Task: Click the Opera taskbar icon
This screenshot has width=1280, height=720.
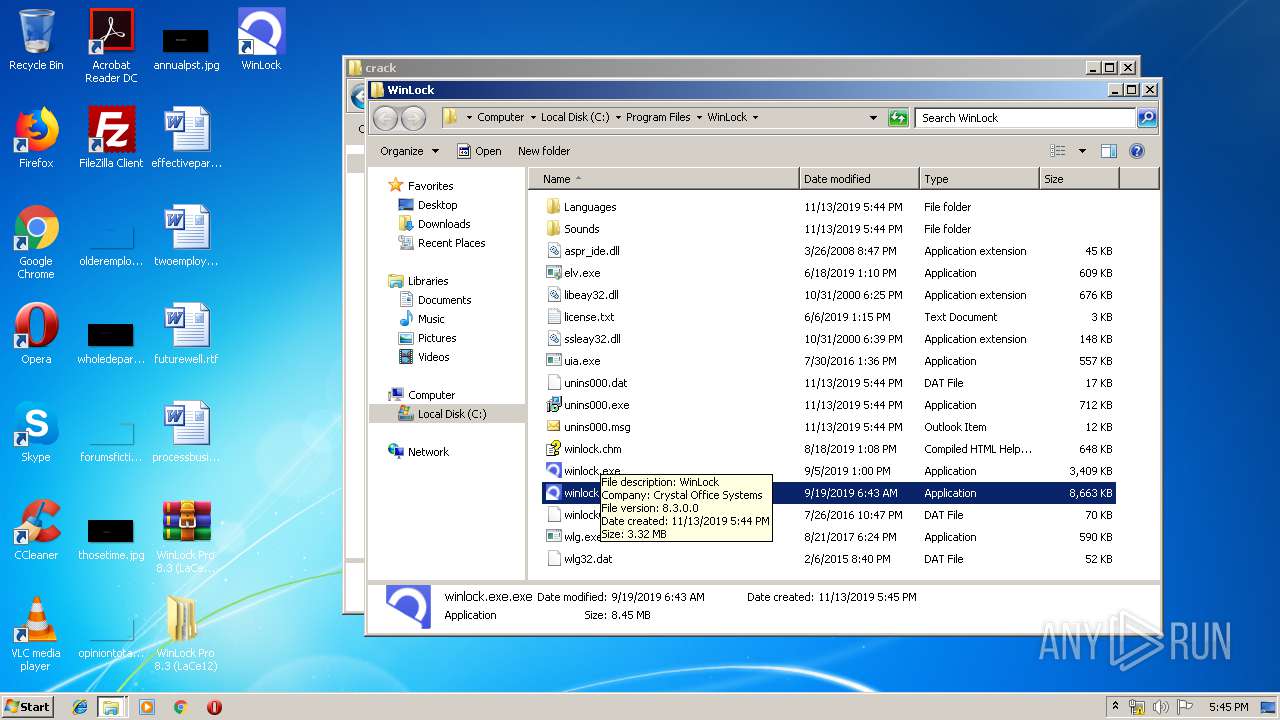Action: (214, 707)
